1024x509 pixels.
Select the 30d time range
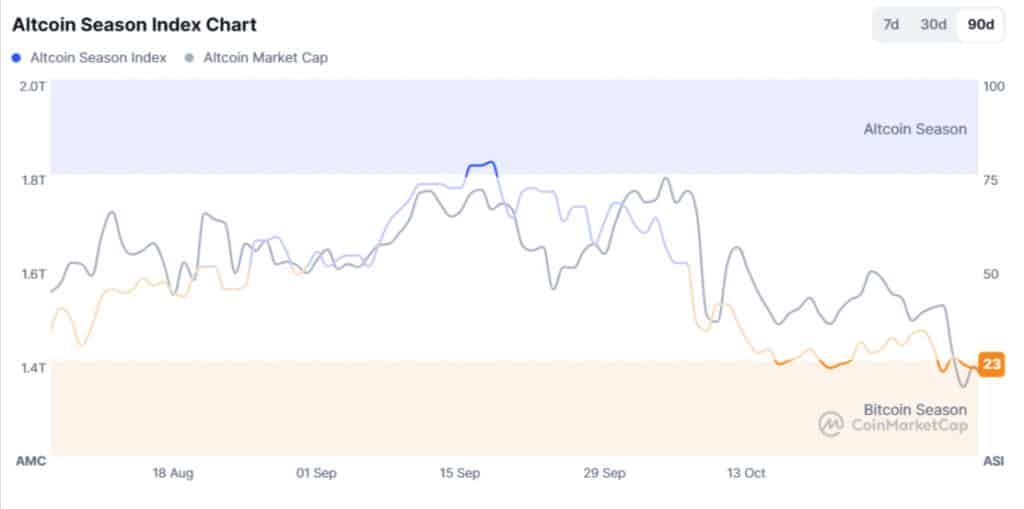coord(932,24)
